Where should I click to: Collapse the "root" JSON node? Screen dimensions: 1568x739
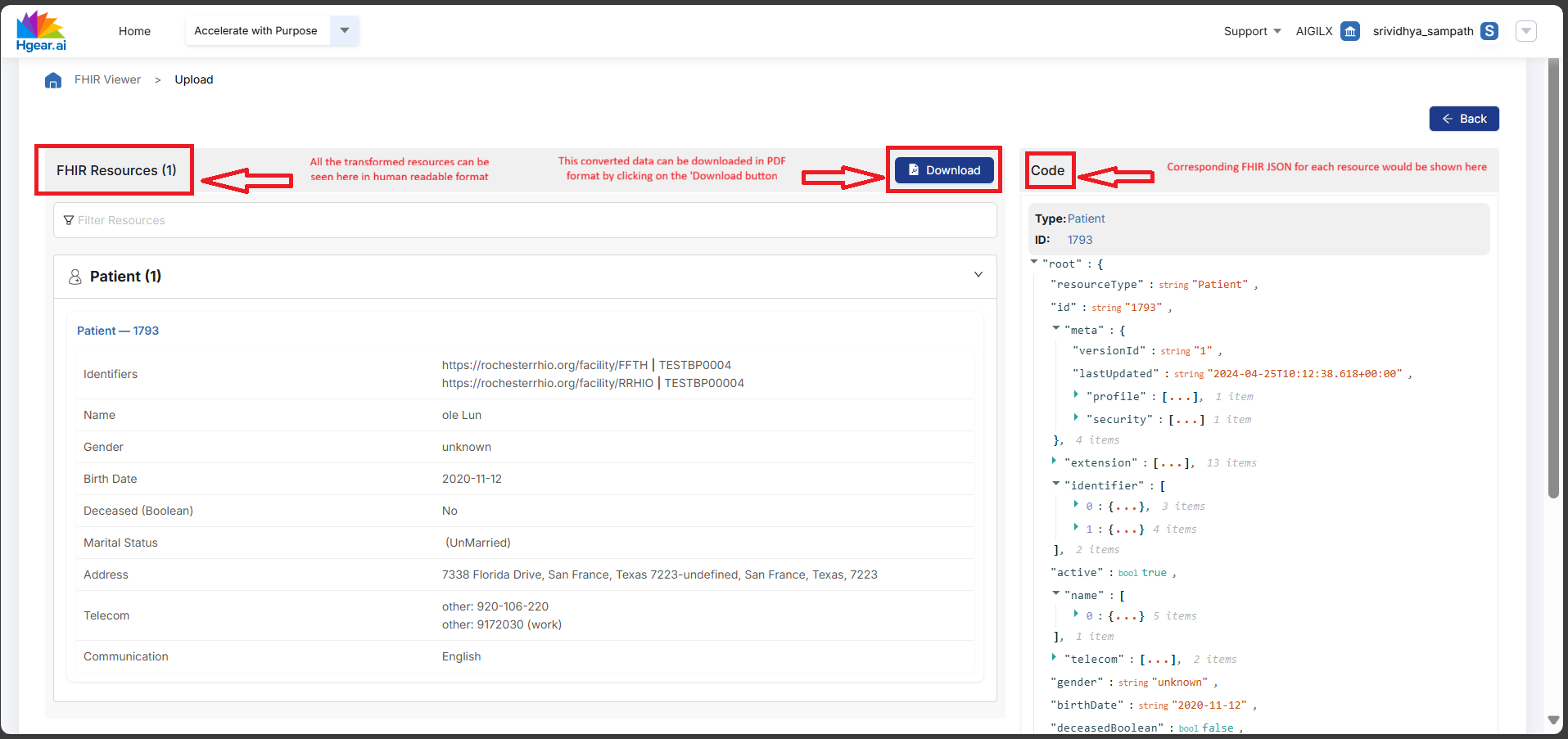pos(1034,262)
